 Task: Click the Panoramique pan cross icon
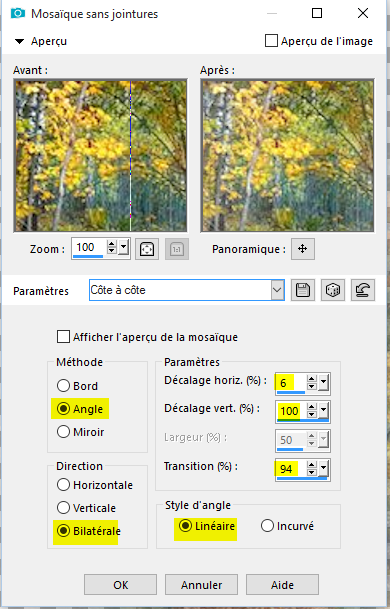tap(303, 249)
